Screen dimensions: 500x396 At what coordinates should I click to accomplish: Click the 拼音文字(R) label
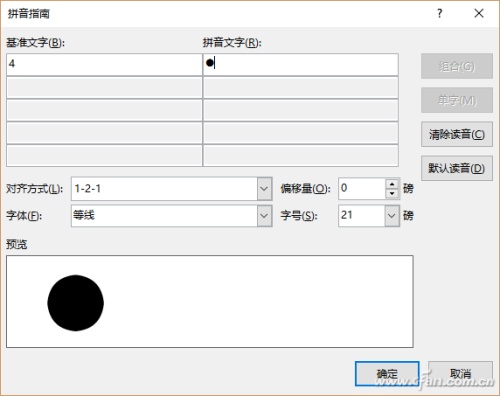tap(232, 43)
